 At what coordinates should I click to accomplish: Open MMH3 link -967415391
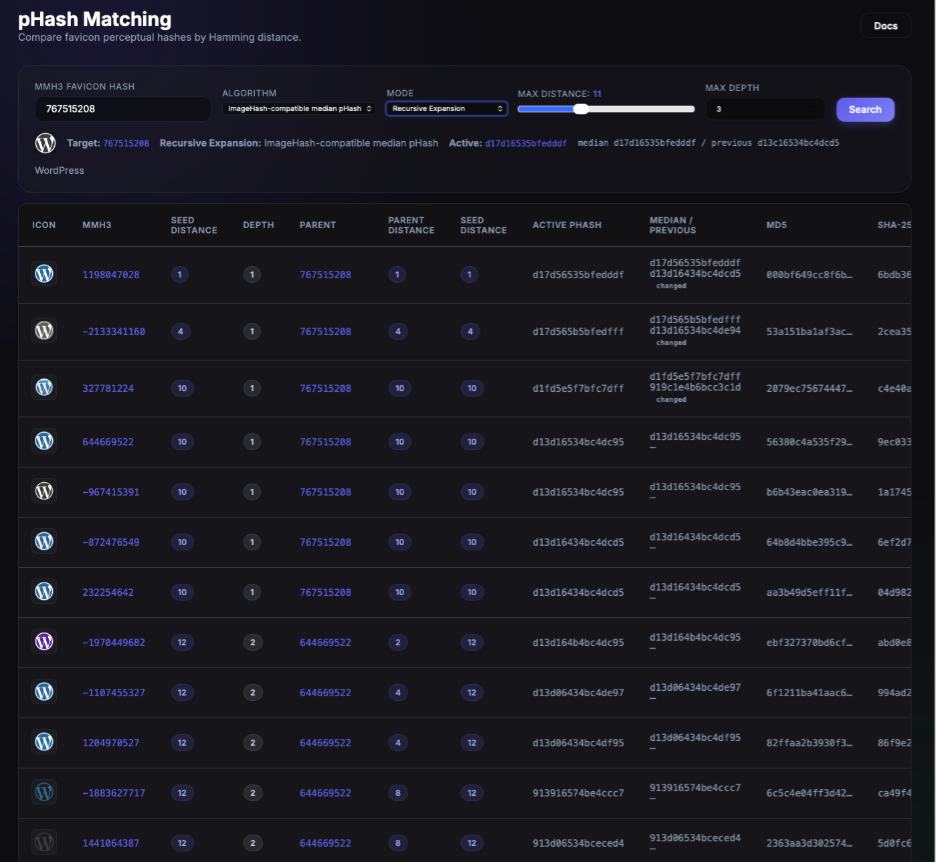tap(111, 492)
